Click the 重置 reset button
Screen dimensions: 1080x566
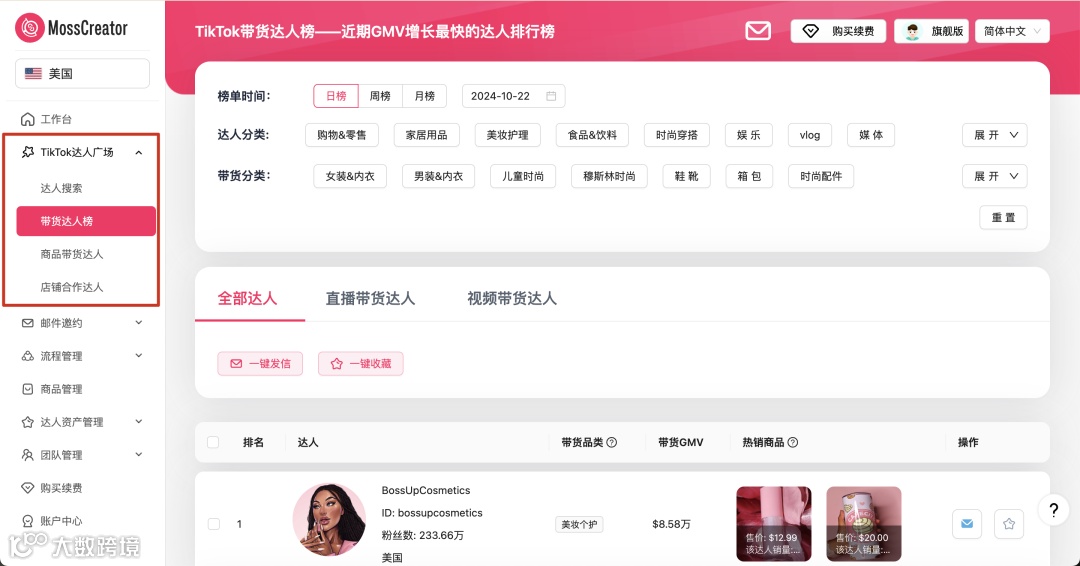coord(1004,218)
